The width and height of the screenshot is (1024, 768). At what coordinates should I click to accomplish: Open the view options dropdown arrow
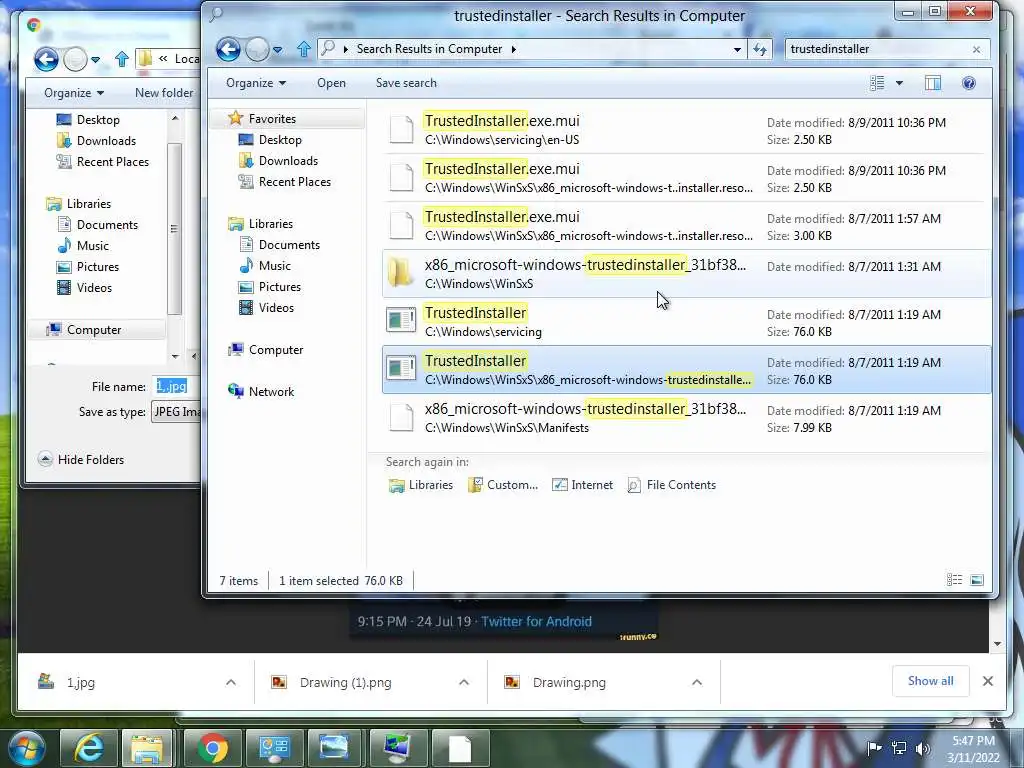tap(899, 83)
